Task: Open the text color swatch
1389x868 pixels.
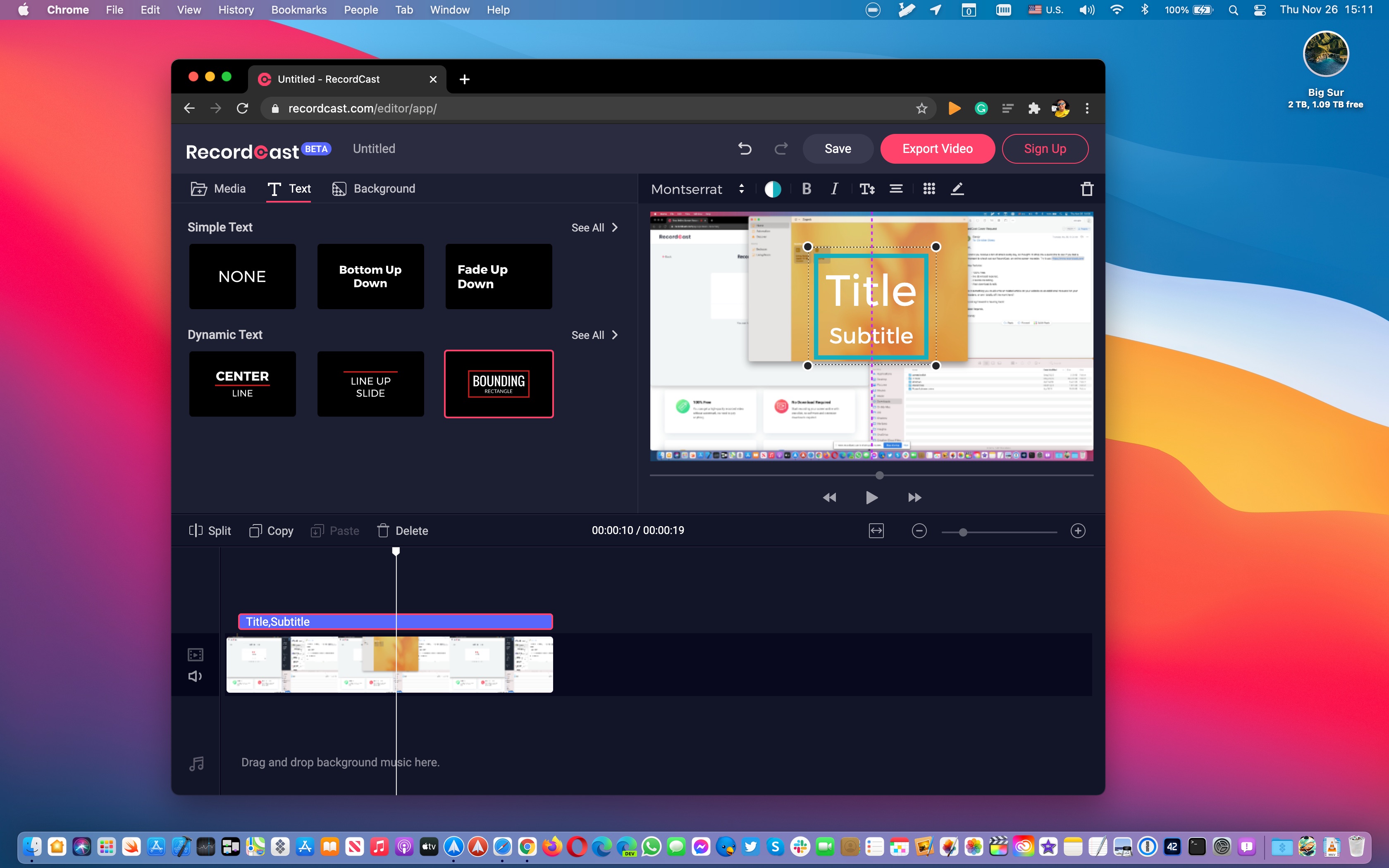Action: click(x=773, y=189)
